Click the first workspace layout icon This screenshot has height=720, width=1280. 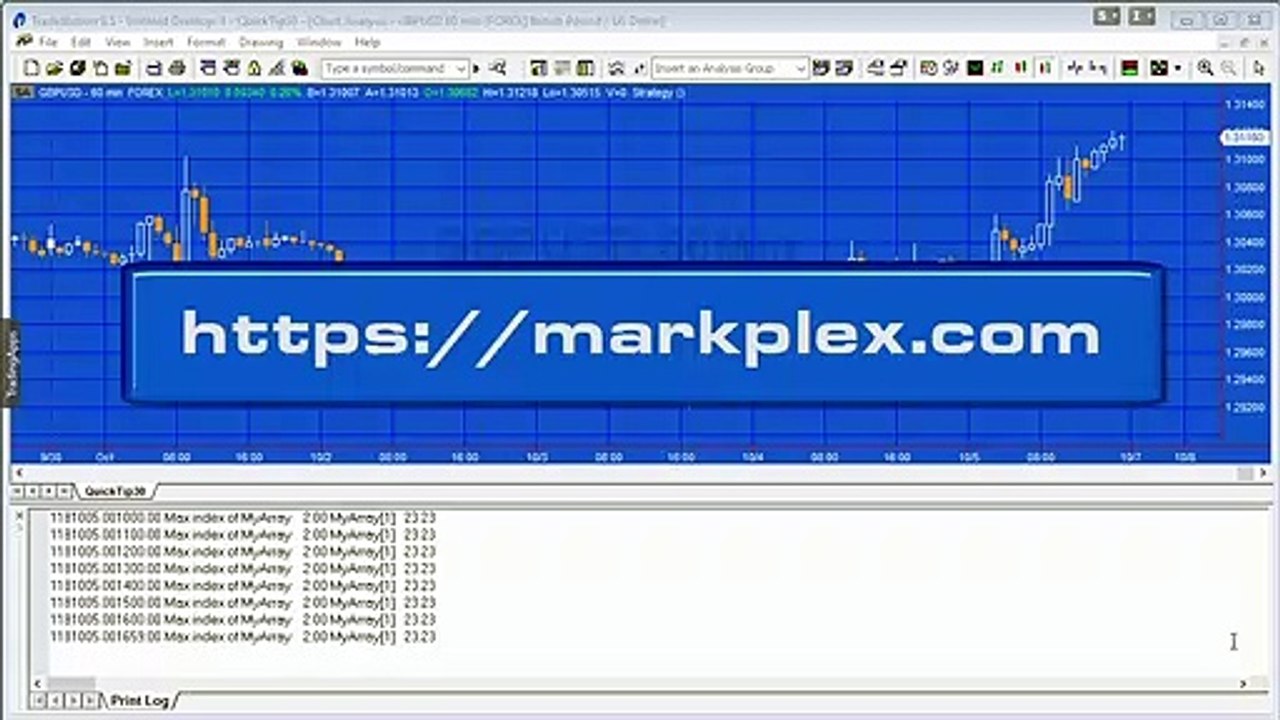pos(538,68)
